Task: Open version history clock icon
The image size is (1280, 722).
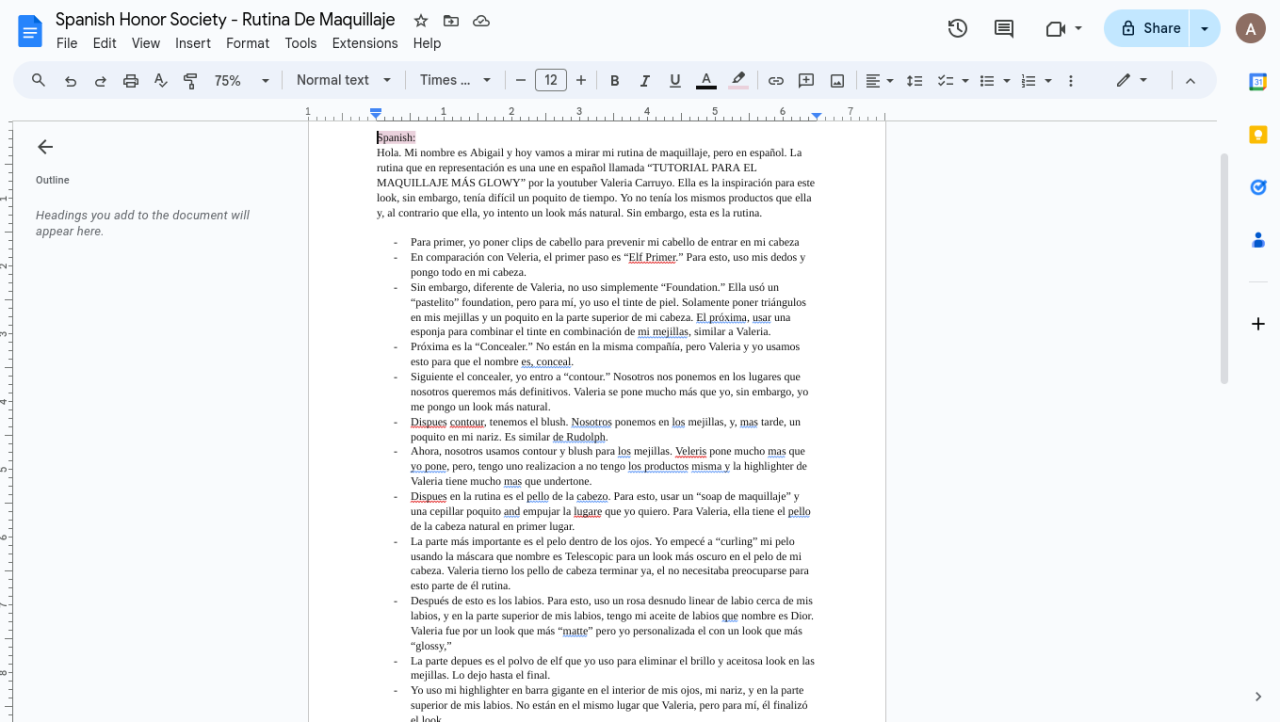Action: (957, 28)
